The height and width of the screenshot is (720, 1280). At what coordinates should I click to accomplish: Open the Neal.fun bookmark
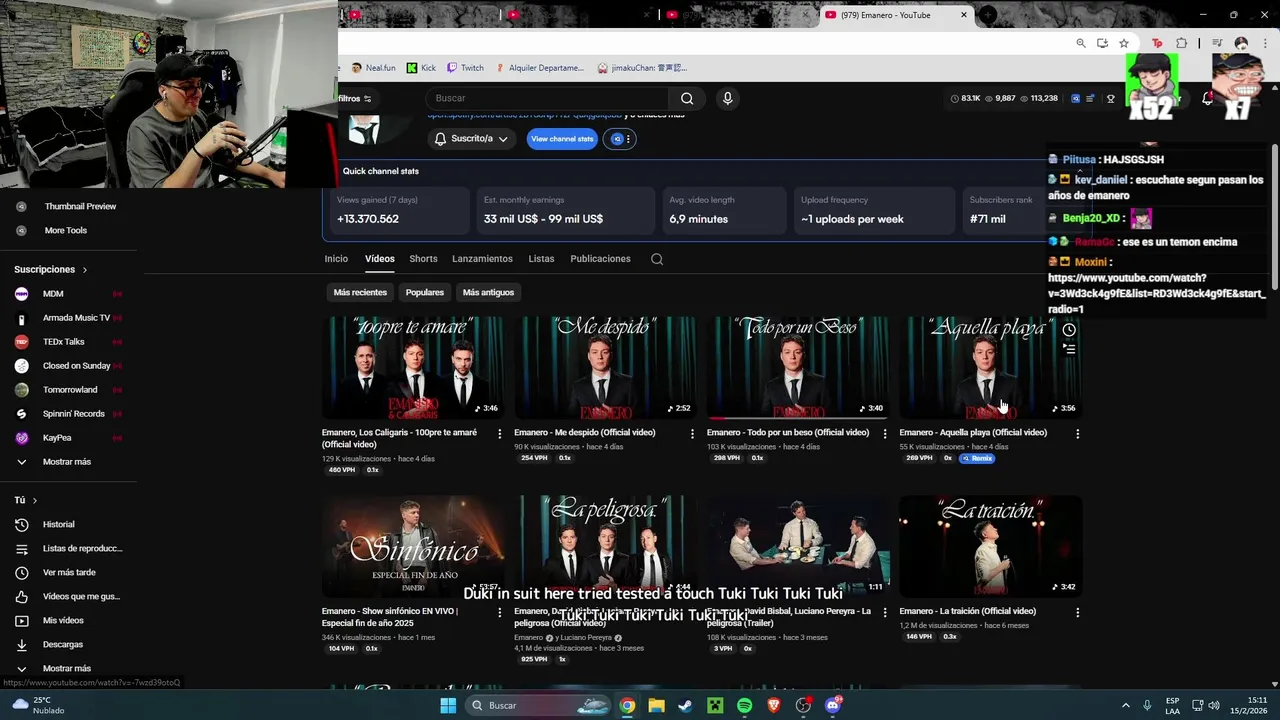[374, 68]
